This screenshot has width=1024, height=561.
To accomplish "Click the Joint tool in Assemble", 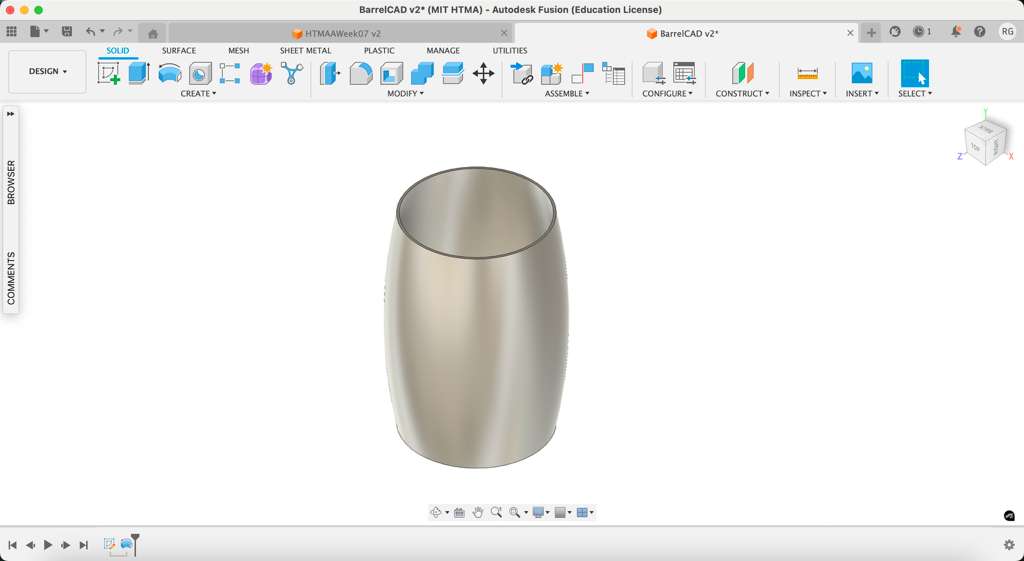I will [x=521, y=73].
